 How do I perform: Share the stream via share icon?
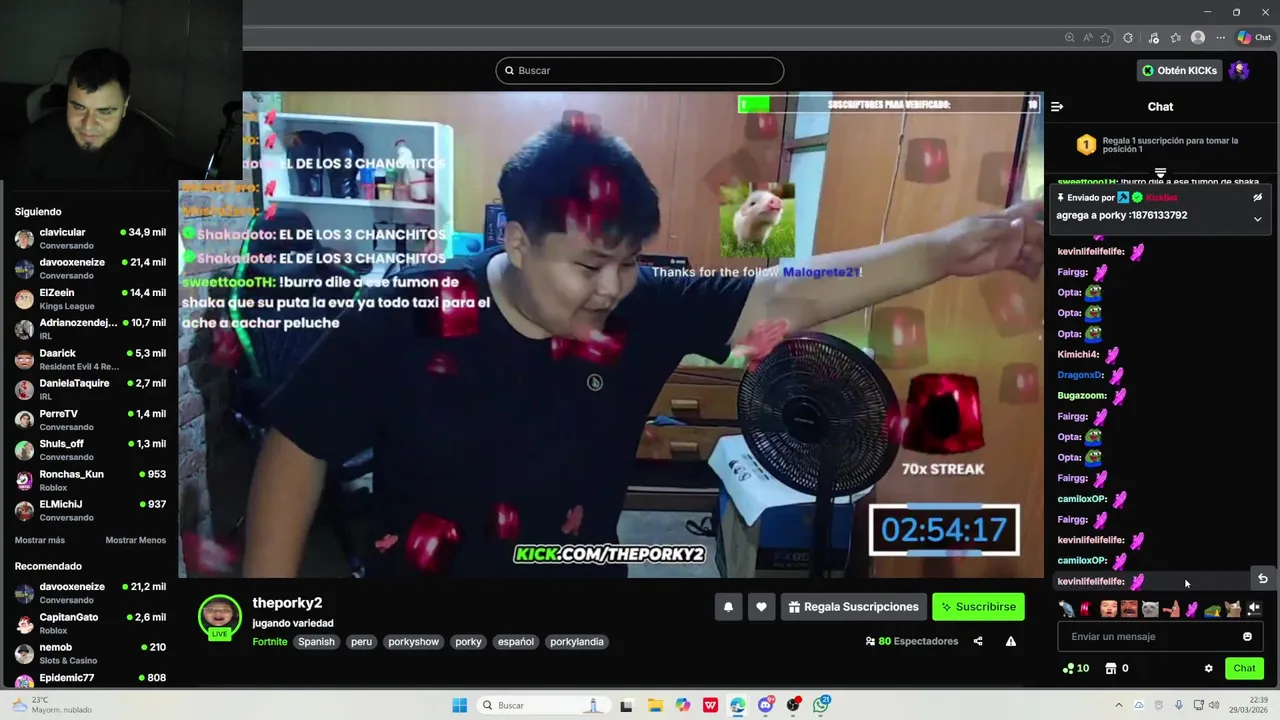(978, 641)
